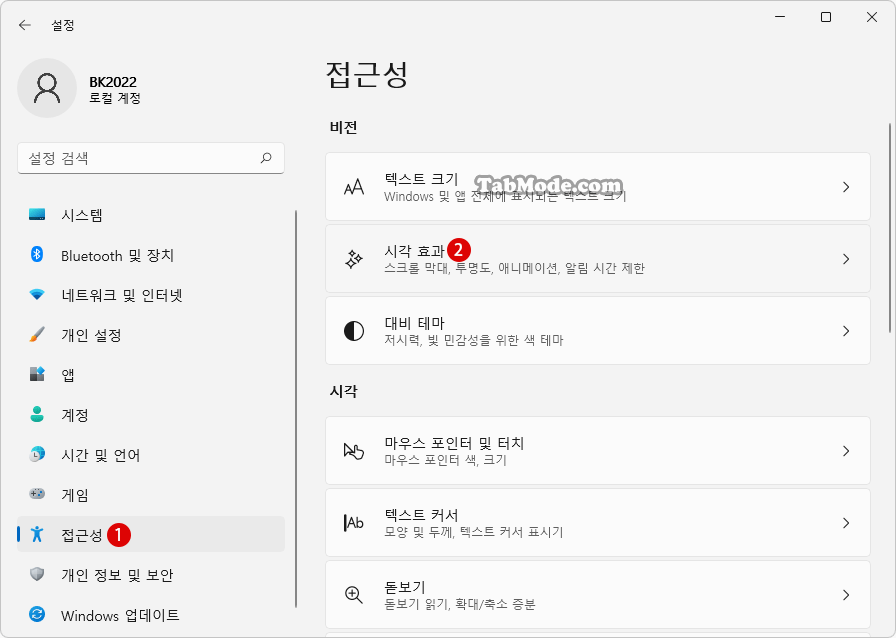Click the 계정 person icon

coord(37,414)
